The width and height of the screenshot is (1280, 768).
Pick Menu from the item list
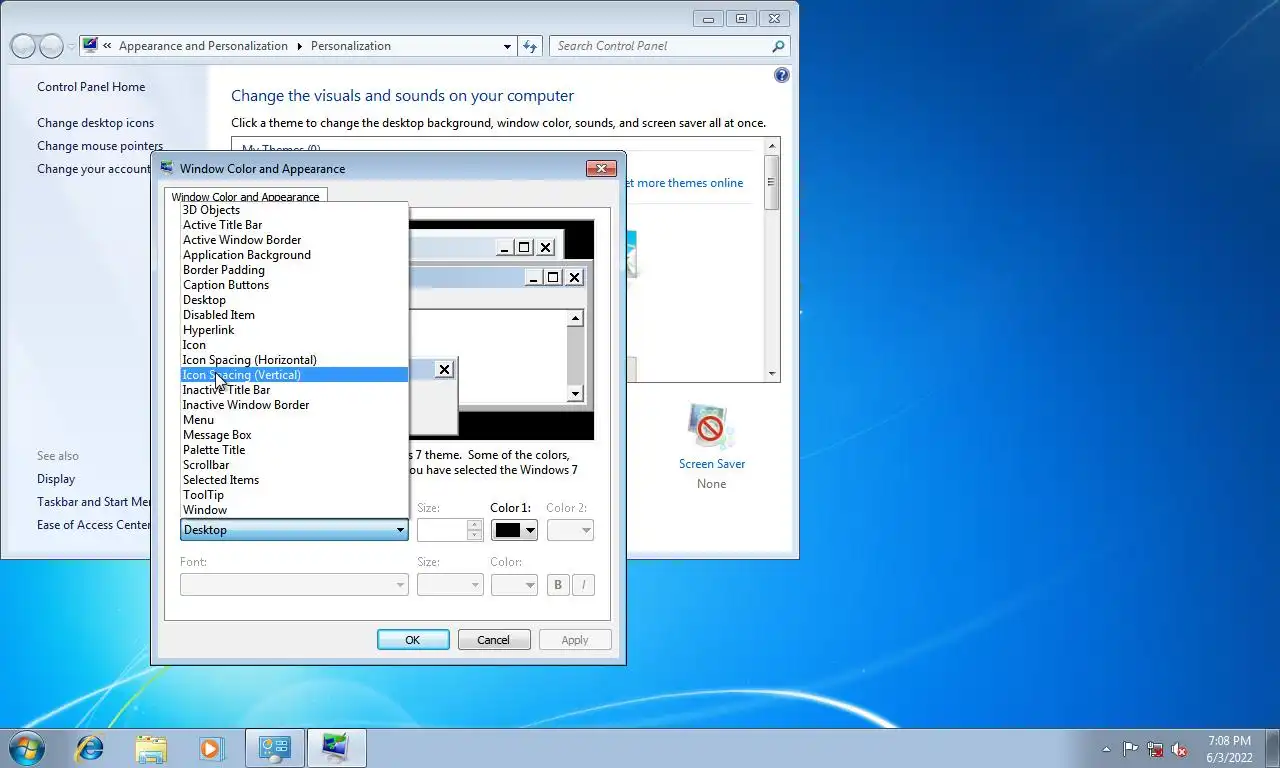click(294, 420)
